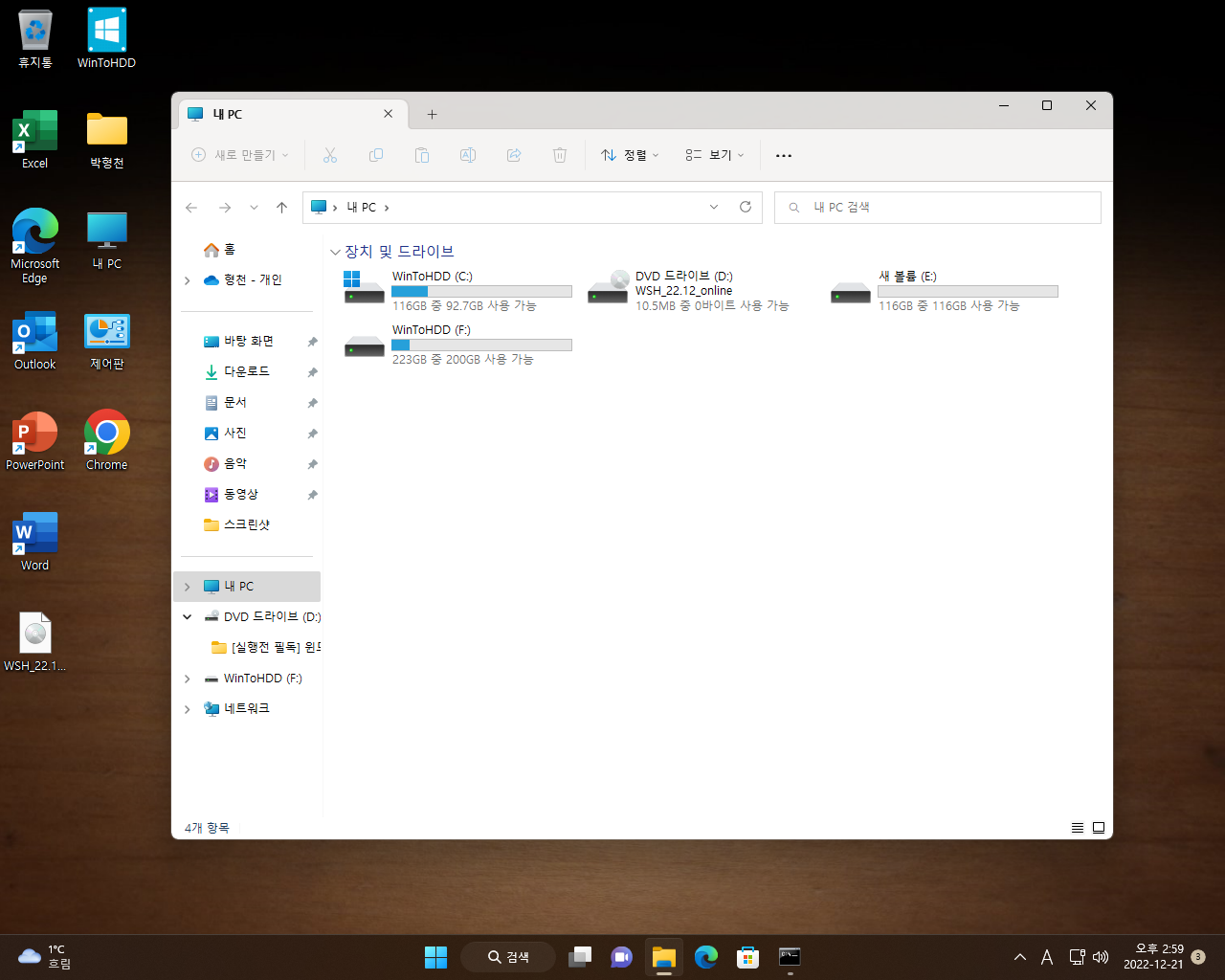This screenshot has height=980, width=1225.
Task: Click the Refresh icon beside address bar
Action: (x=746, y=207)
